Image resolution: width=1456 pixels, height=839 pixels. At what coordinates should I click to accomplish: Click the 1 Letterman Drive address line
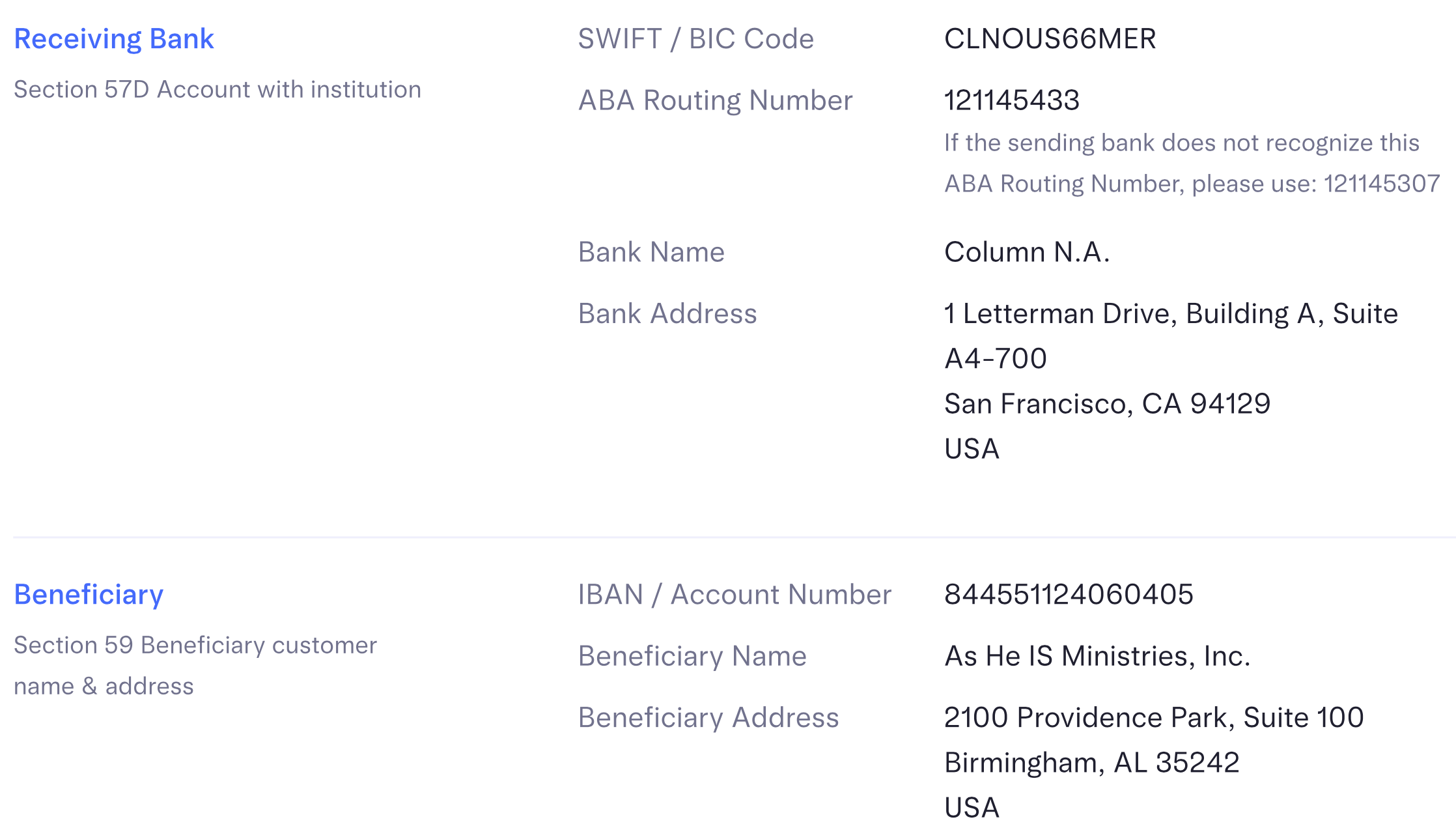click(1170, 314)
